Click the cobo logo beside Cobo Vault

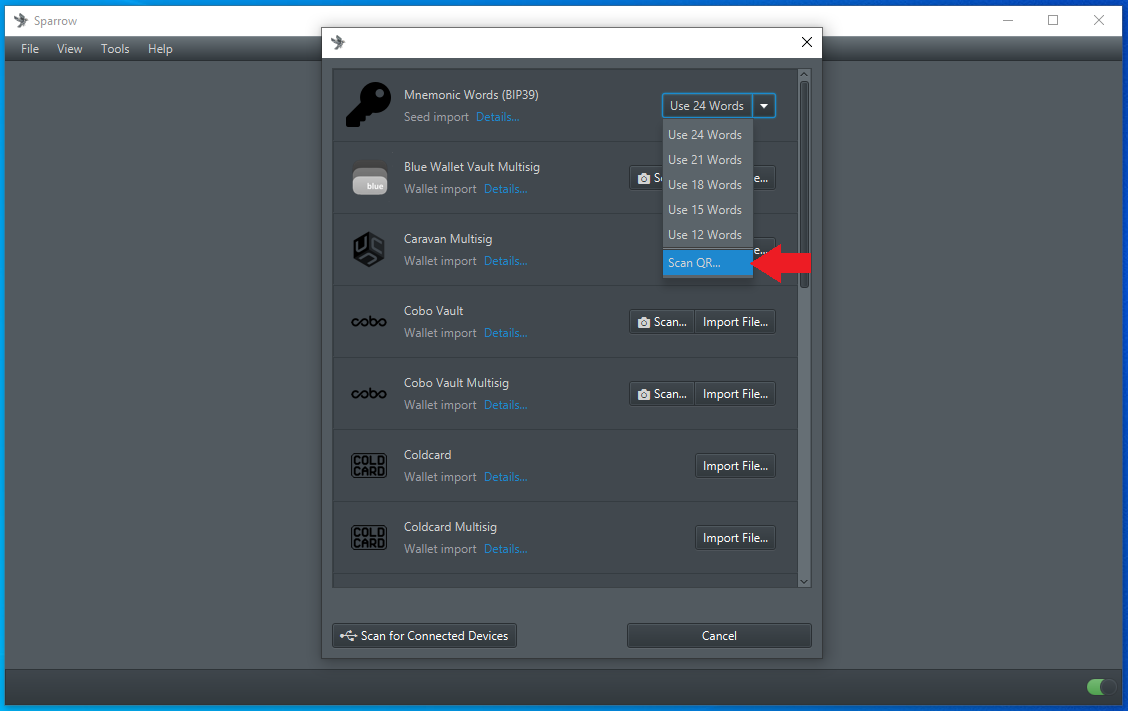369,322
